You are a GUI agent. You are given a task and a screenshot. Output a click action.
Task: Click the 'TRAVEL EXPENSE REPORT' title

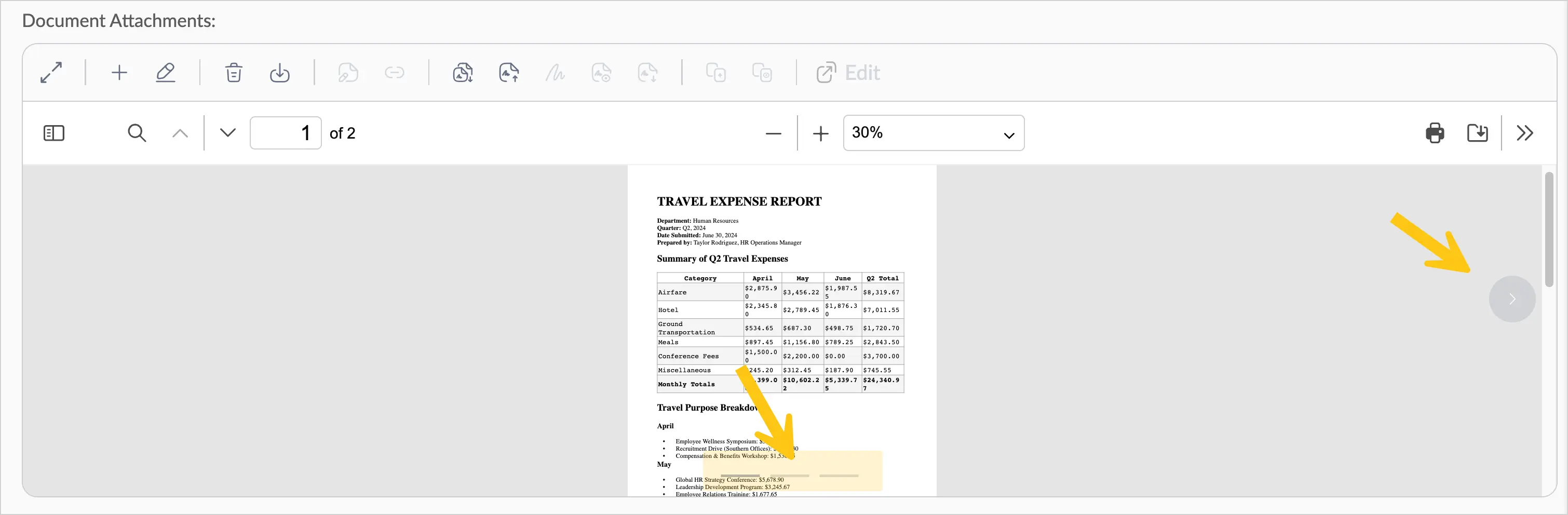click(x=739, y=201)
